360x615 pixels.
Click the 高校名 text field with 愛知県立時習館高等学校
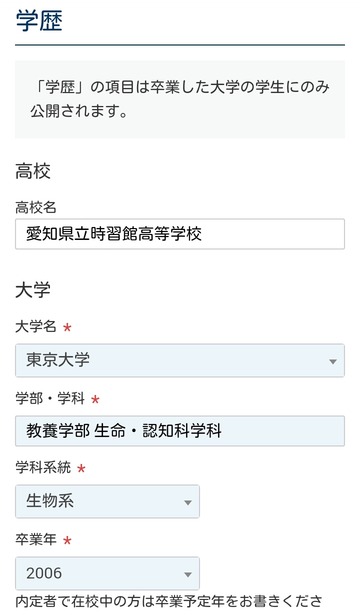[180, 234]
